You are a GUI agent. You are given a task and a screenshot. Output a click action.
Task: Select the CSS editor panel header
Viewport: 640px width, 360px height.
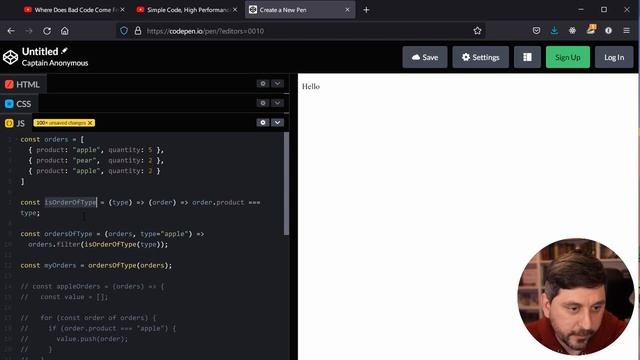[18, 104]
